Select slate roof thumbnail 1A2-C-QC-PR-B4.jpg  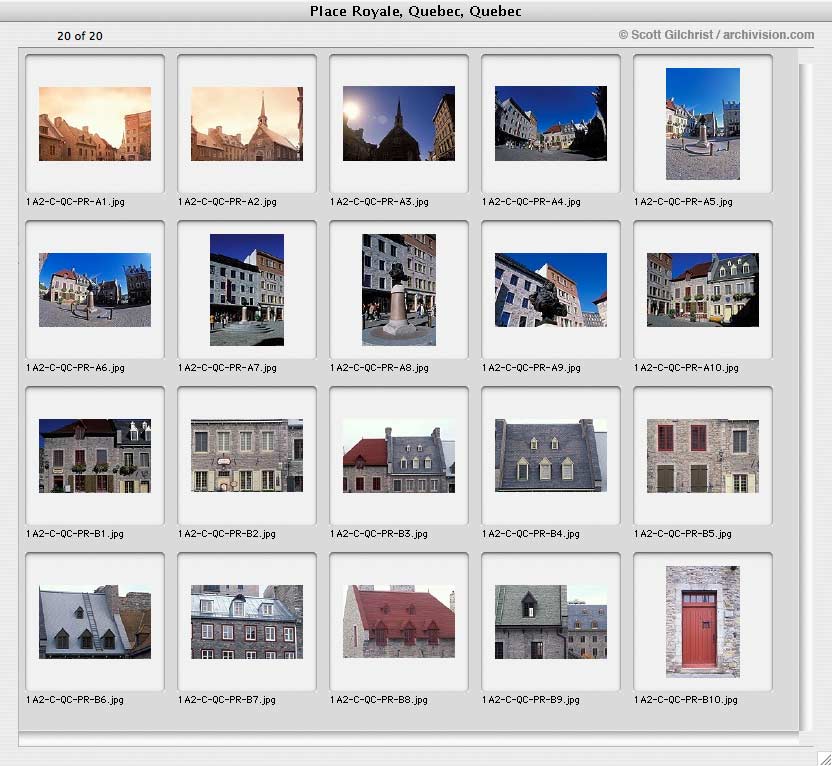(x=551, y=456)
